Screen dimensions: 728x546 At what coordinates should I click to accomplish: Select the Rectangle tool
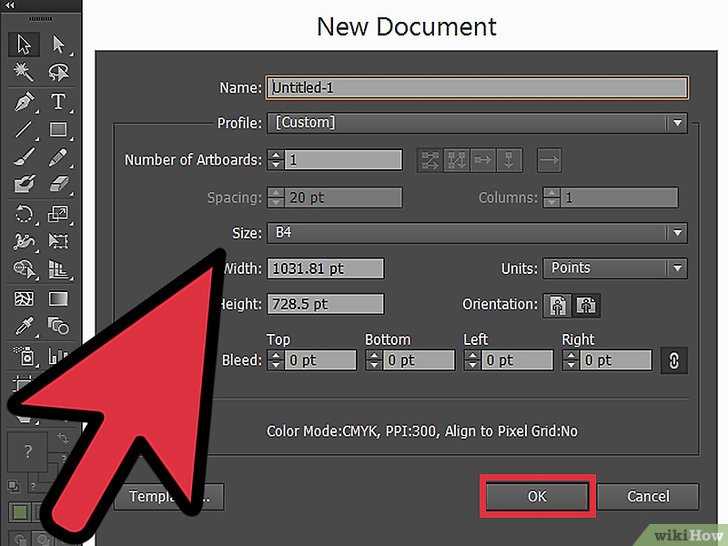[x=58, y=129]
